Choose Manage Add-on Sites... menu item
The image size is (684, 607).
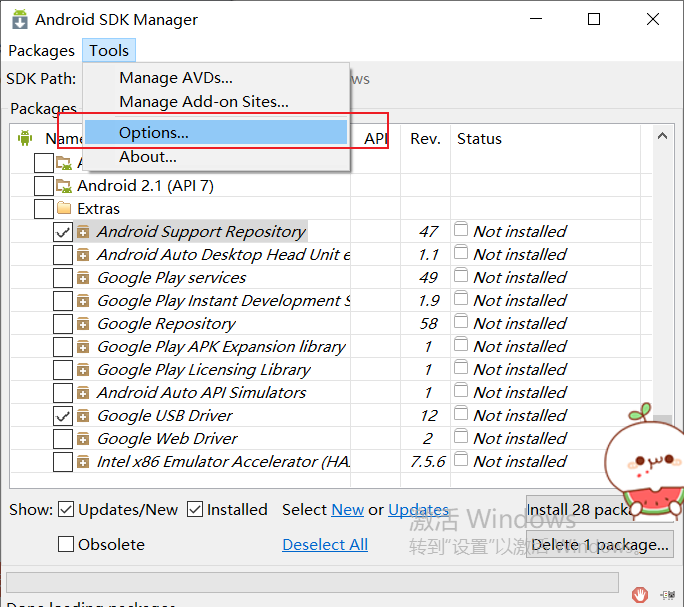tap(204, 102)
